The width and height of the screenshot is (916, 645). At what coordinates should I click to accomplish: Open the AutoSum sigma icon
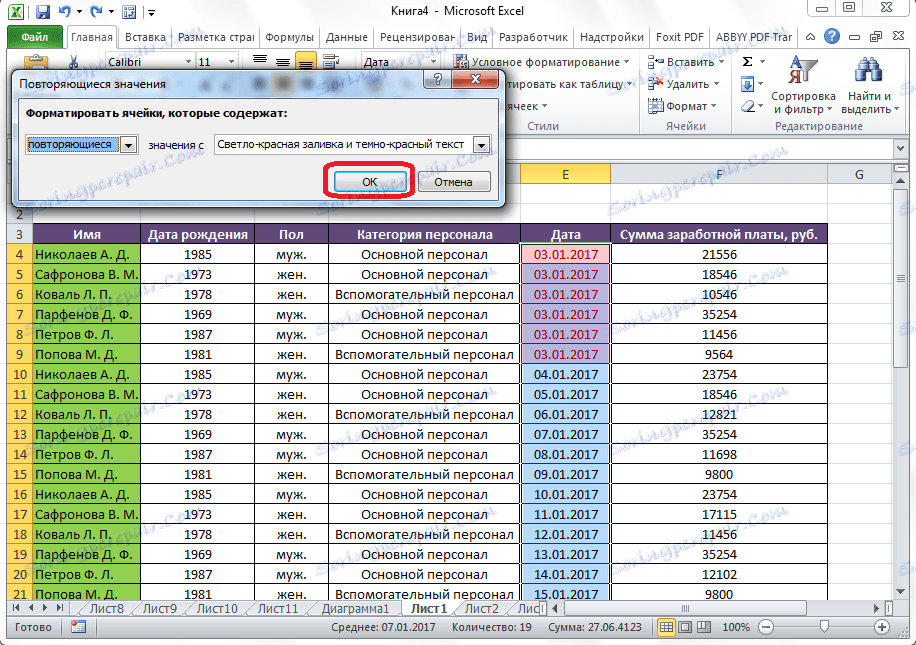748,62
